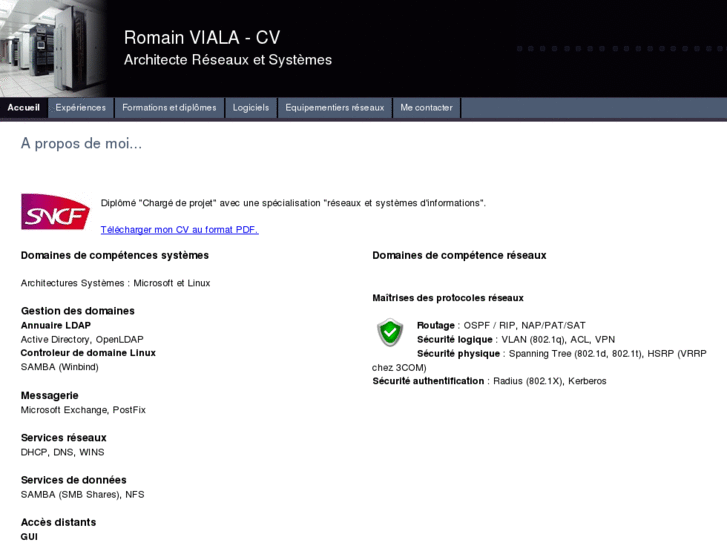Click the Architecte Réseaux et Systèmes subtitle
The width and height of the screenshot is (727, 545).
(x=228, y=60)
